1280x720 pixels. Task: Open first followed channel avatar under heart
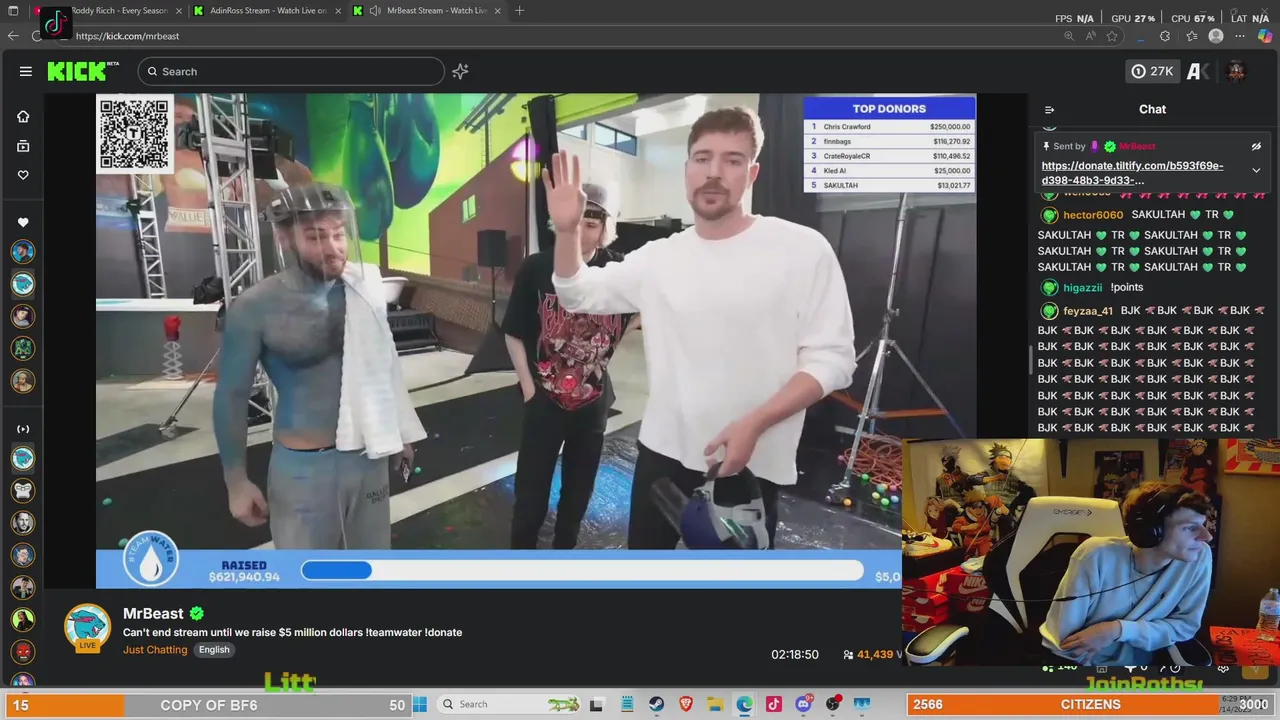click(x=23, y=252)
